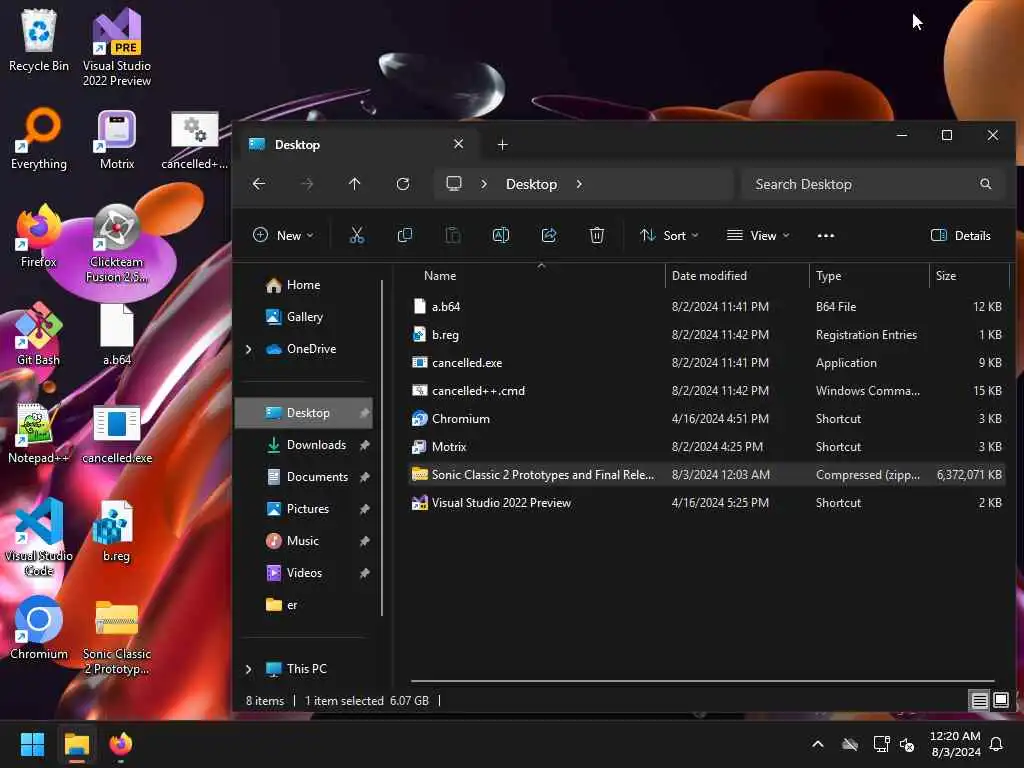The width and height of the screenshot is (1024, 768).
Task: Select cancelled++.cmd file row
Action: tap(707, 391)
